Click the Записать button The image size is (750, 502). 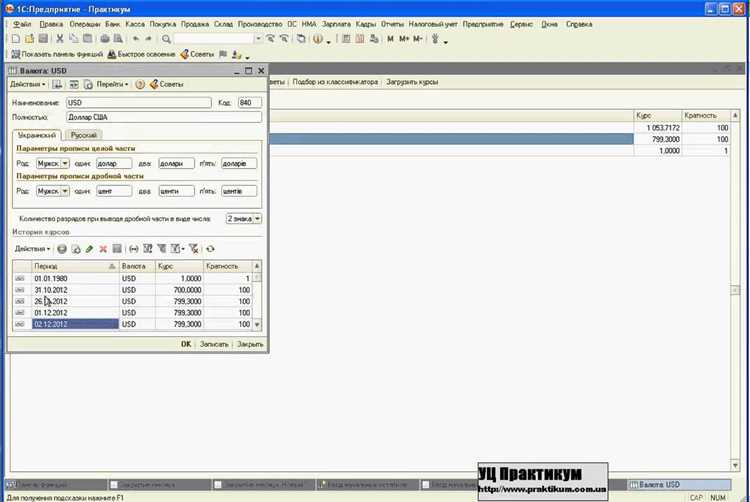tap(214, 344)
